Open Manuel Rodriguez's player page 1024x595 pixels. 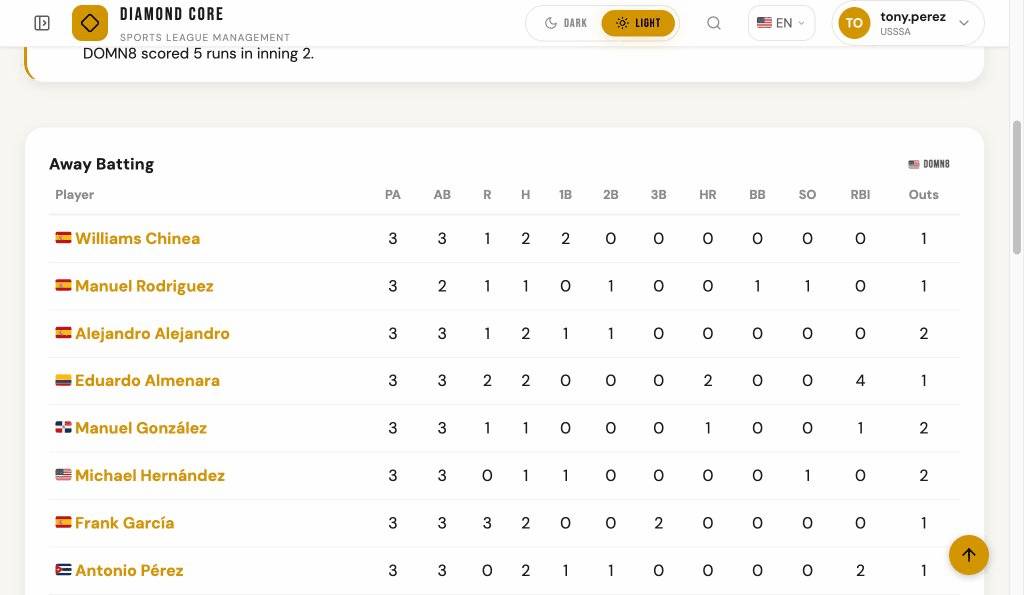click(144, 286)
